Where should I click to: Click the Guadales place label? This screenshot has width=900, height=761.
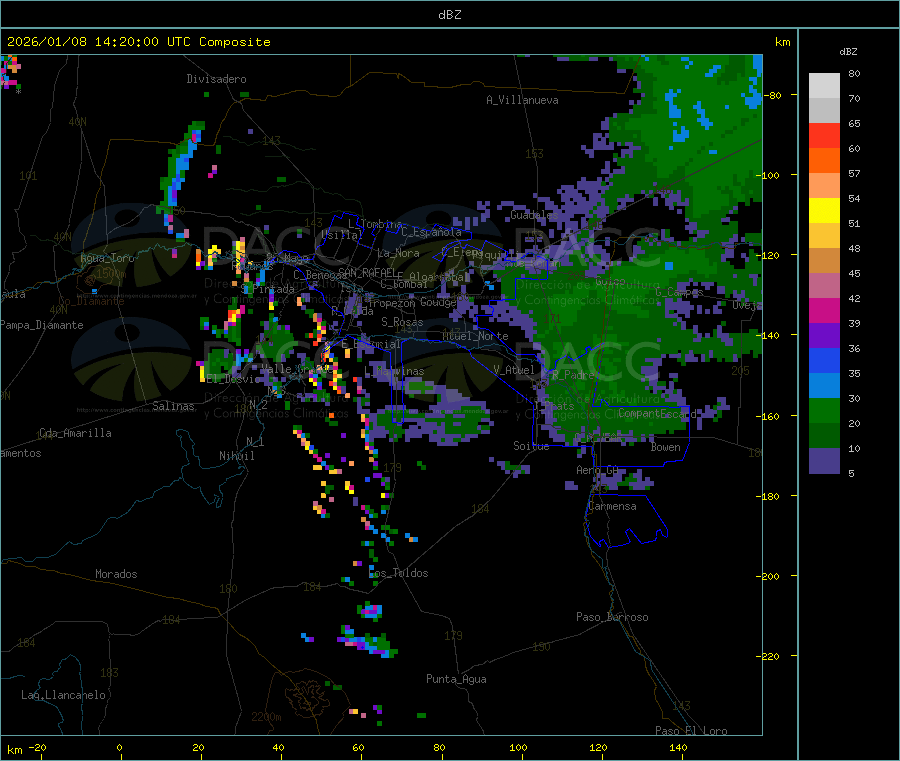(x=534, y=215)
